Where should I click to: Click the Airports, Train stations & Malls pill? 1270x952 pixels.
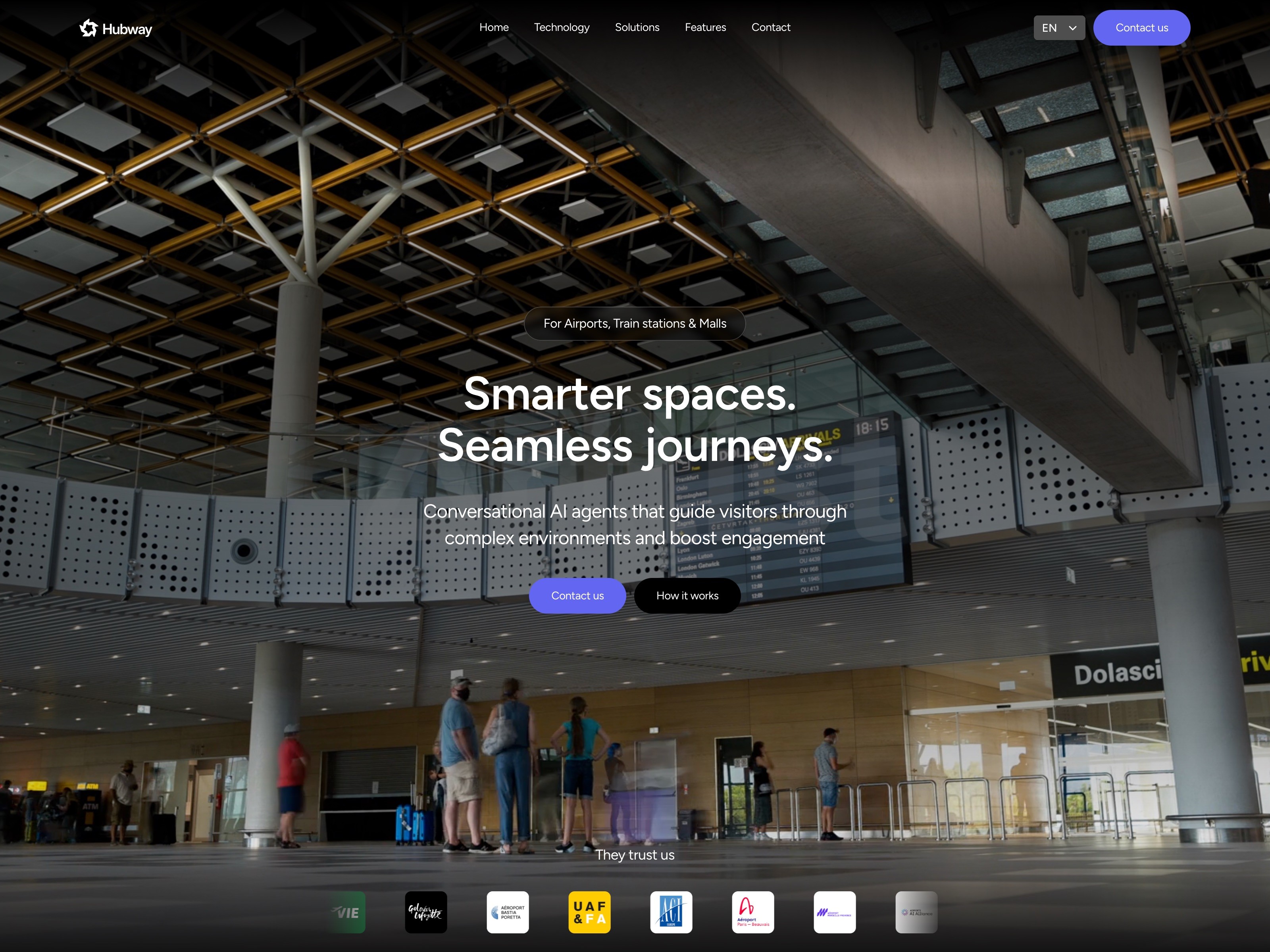click(x=635, y=324)
